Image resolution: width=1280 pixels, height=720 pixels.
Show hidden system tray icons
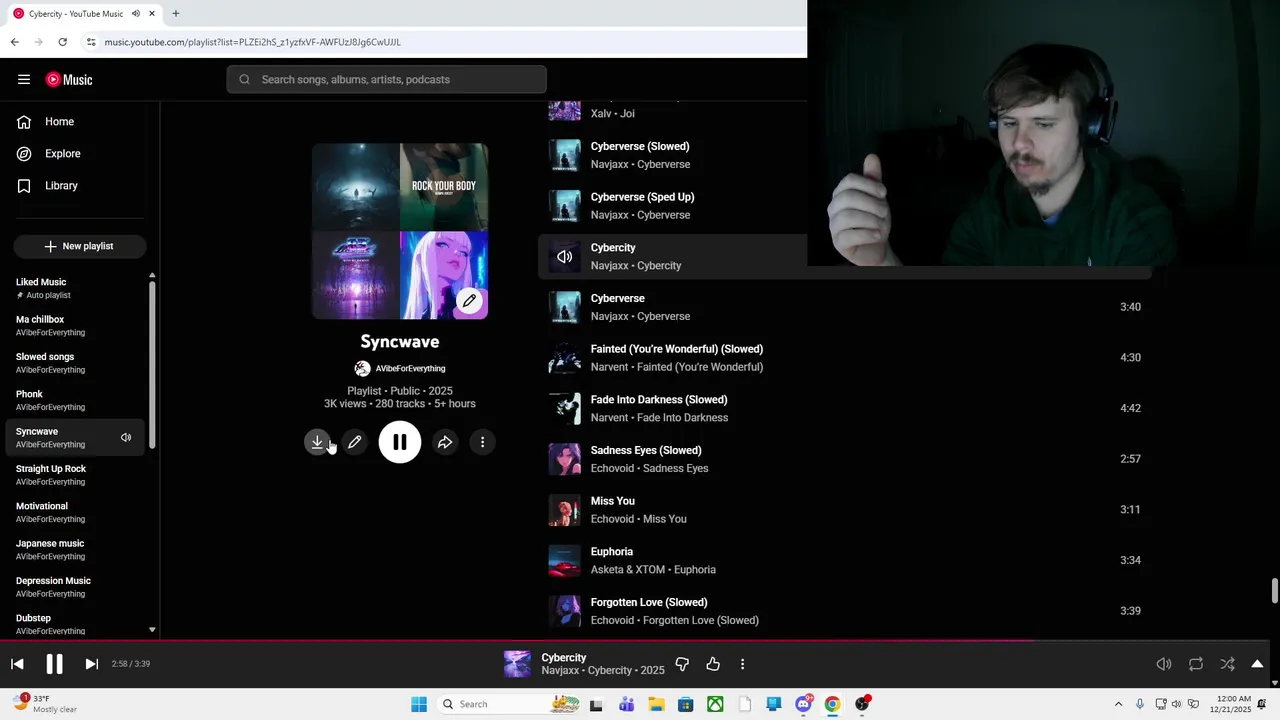(x=1118, y=704)
